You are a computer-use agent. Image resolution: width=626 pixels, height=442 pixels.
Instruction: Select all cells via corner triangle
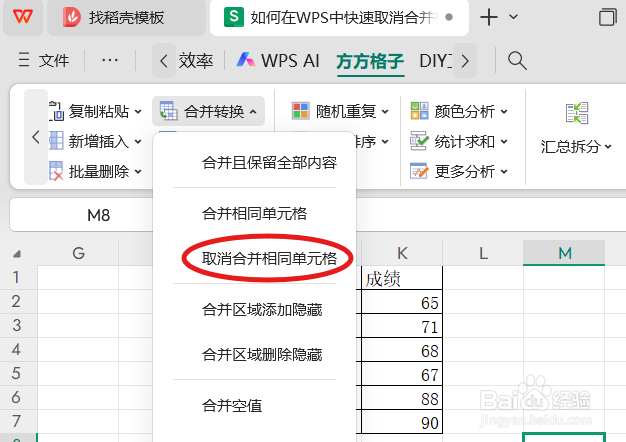point(17,254)
